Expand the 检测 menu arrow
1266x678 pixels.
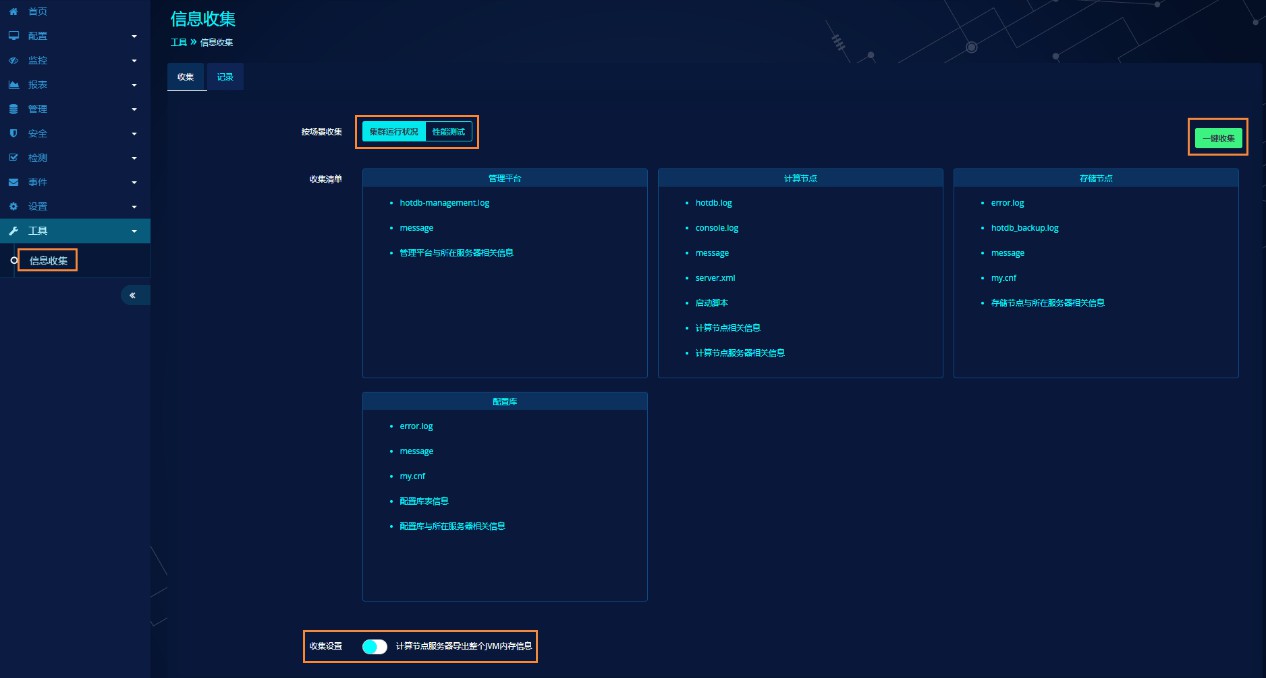click(x=135, y=158)
